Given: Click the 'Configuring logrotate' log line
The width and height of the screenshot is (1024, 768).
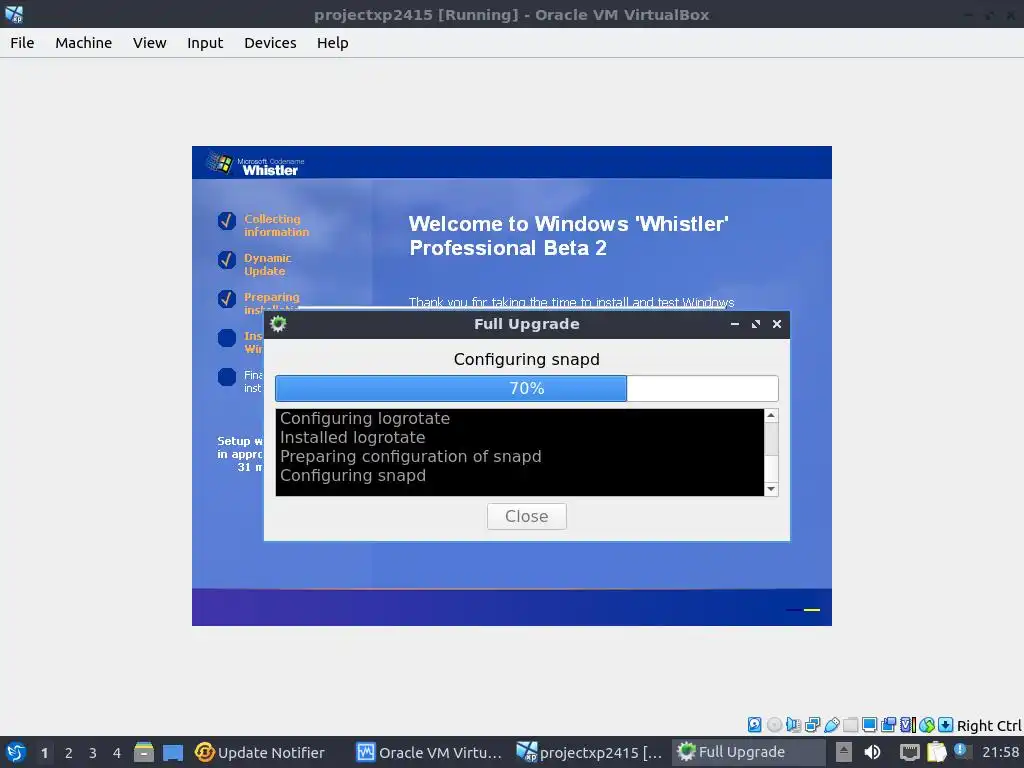Looking at the screenshot, I should (x=364, y=419).
